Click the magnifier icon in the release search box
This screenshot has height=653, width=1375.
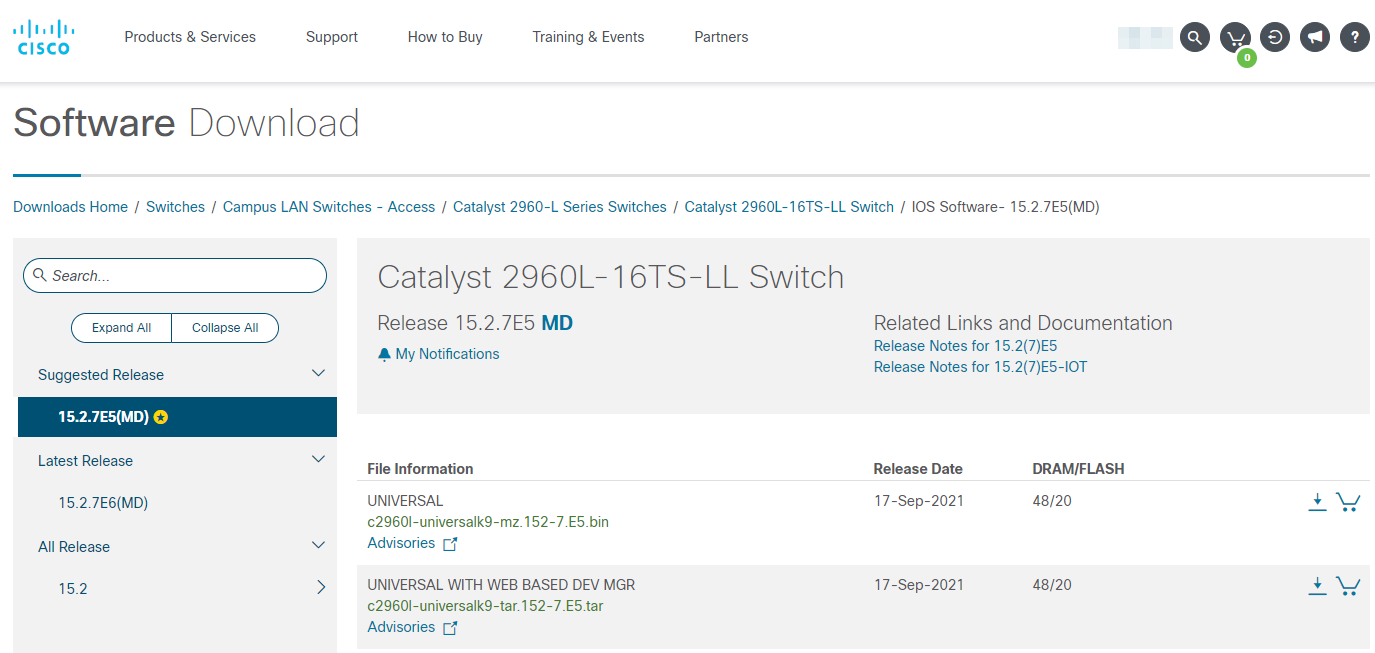(40, 275)
